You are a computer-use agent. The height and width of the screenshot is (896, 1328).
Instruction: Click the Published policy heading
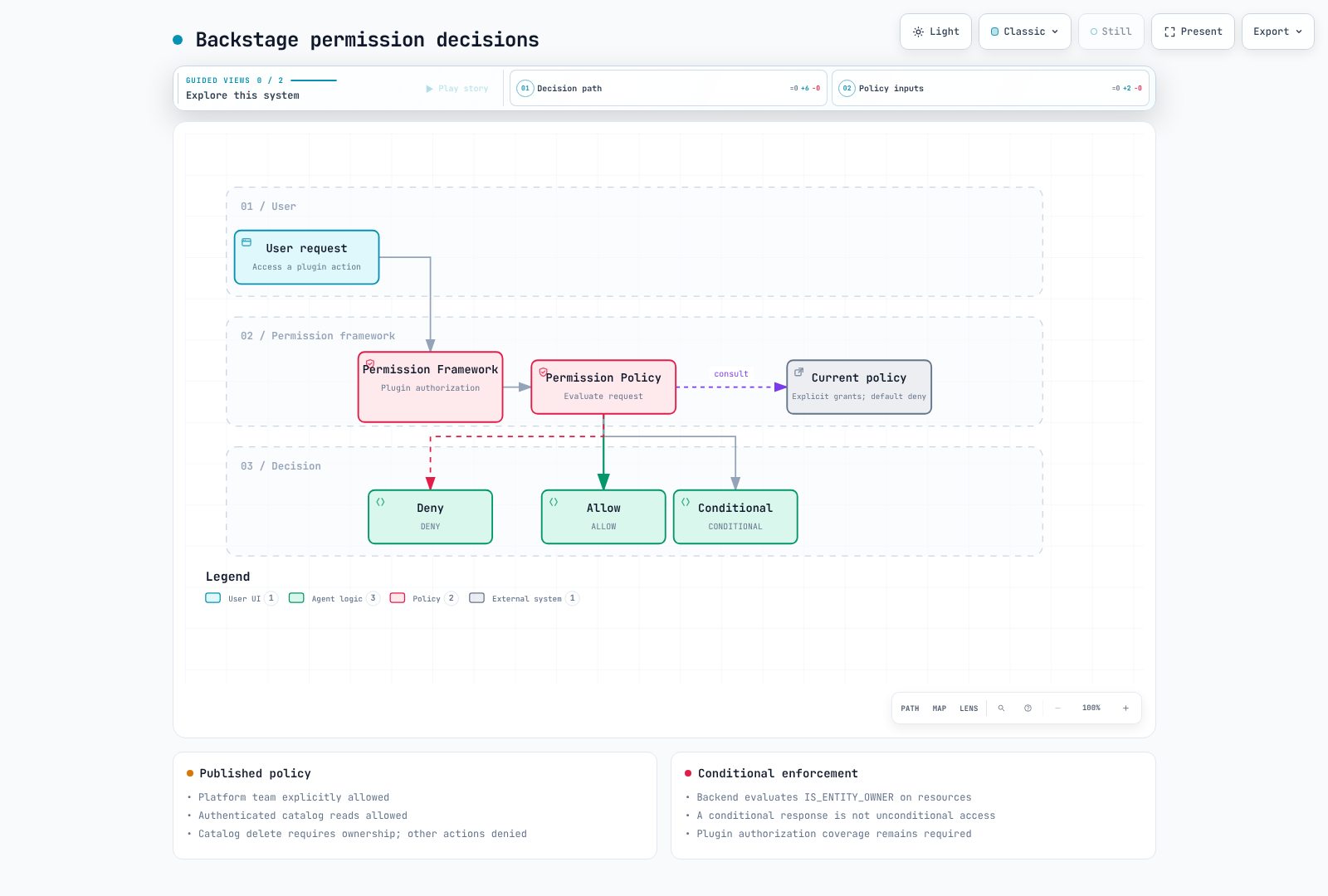pos(256,773)
